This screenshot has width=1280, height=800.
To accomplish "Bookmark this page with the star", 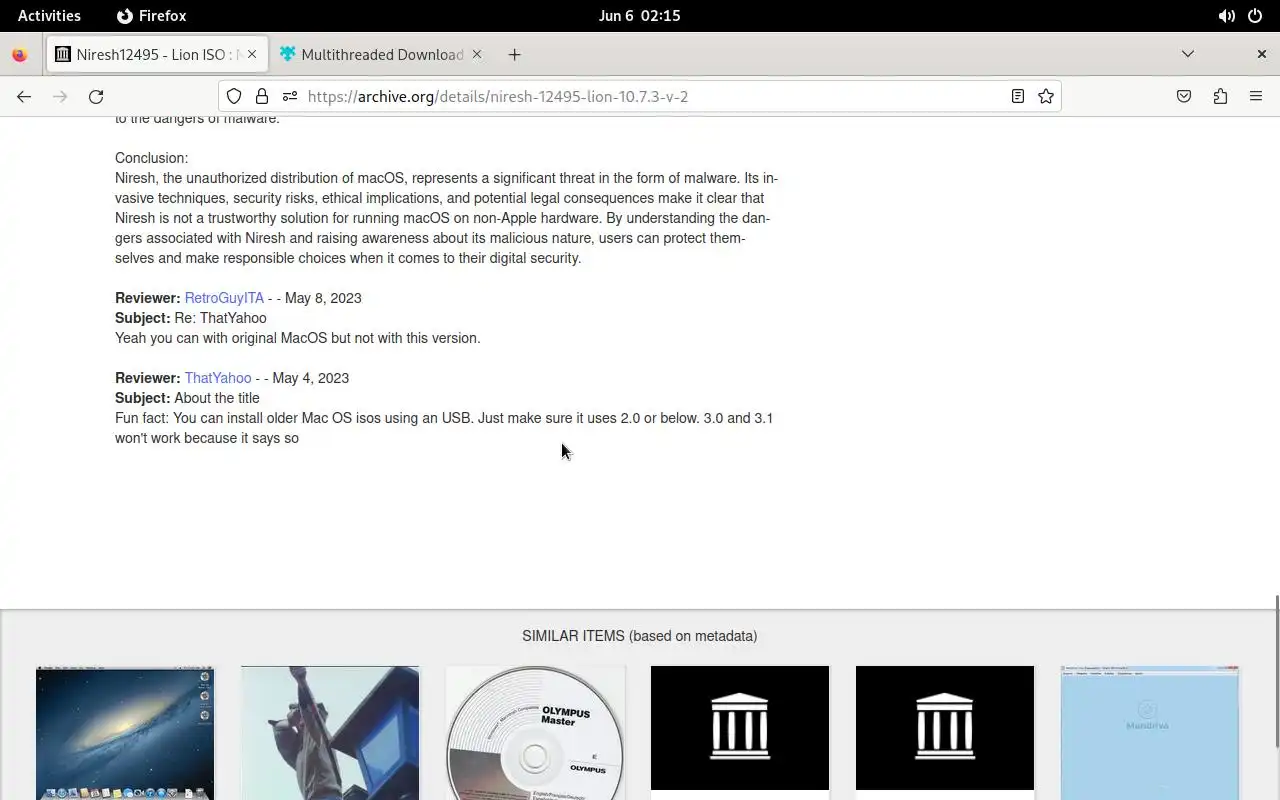I will point(1046,96).
